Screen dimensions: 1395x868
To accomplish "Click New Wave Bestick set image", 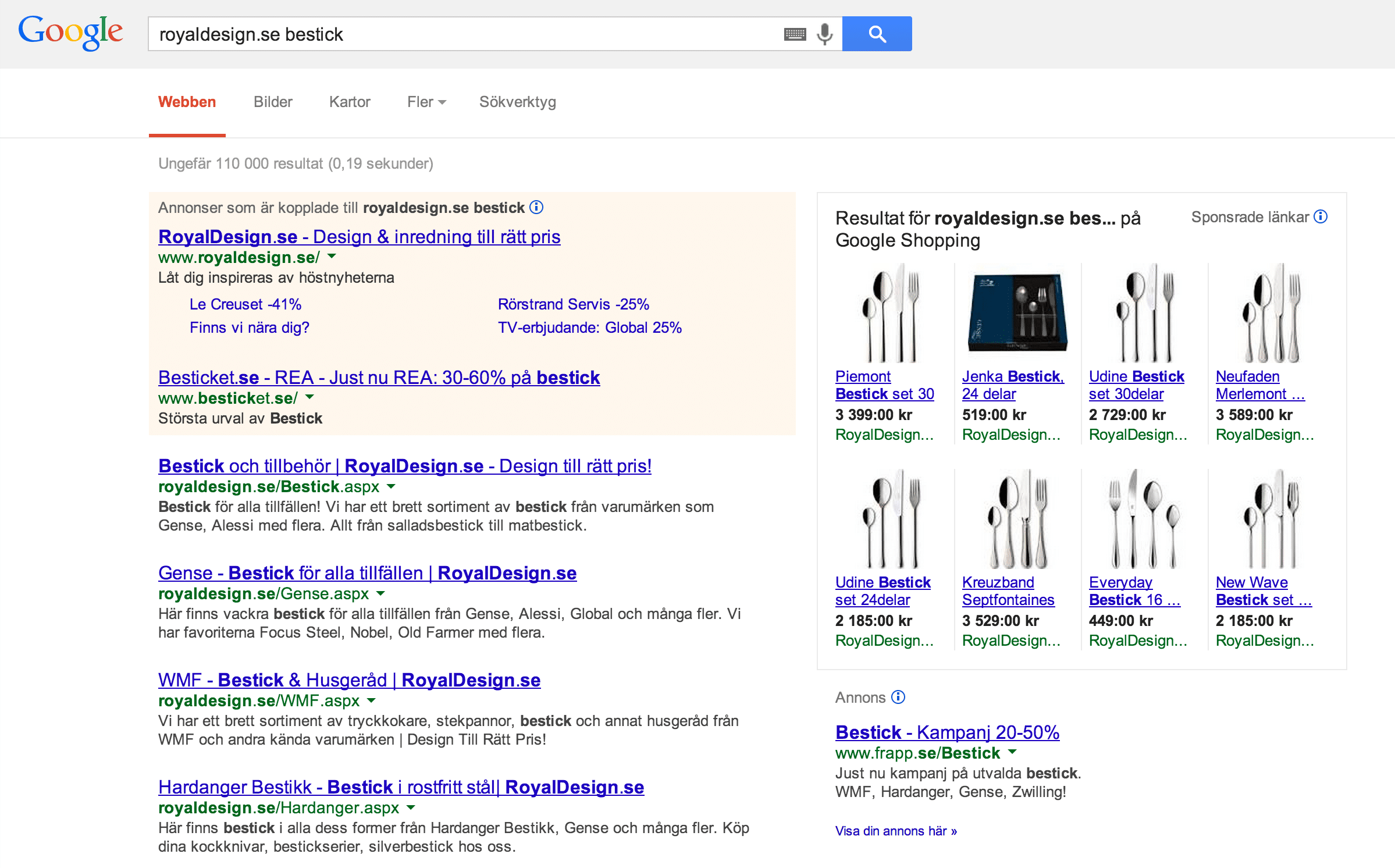I will click(1272, 519).
